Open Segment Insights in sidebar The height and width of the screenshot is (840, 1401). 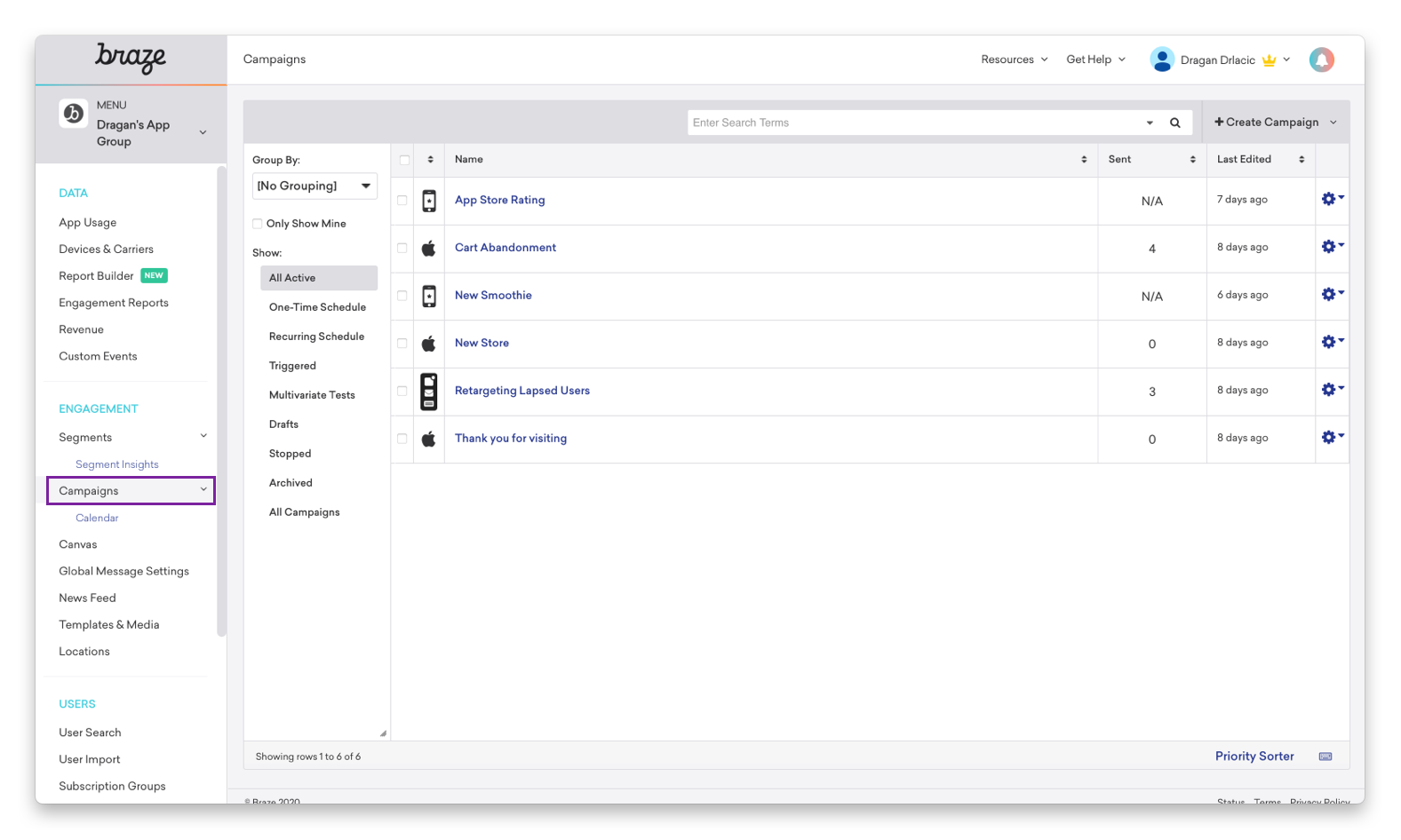tap(117, 464)
